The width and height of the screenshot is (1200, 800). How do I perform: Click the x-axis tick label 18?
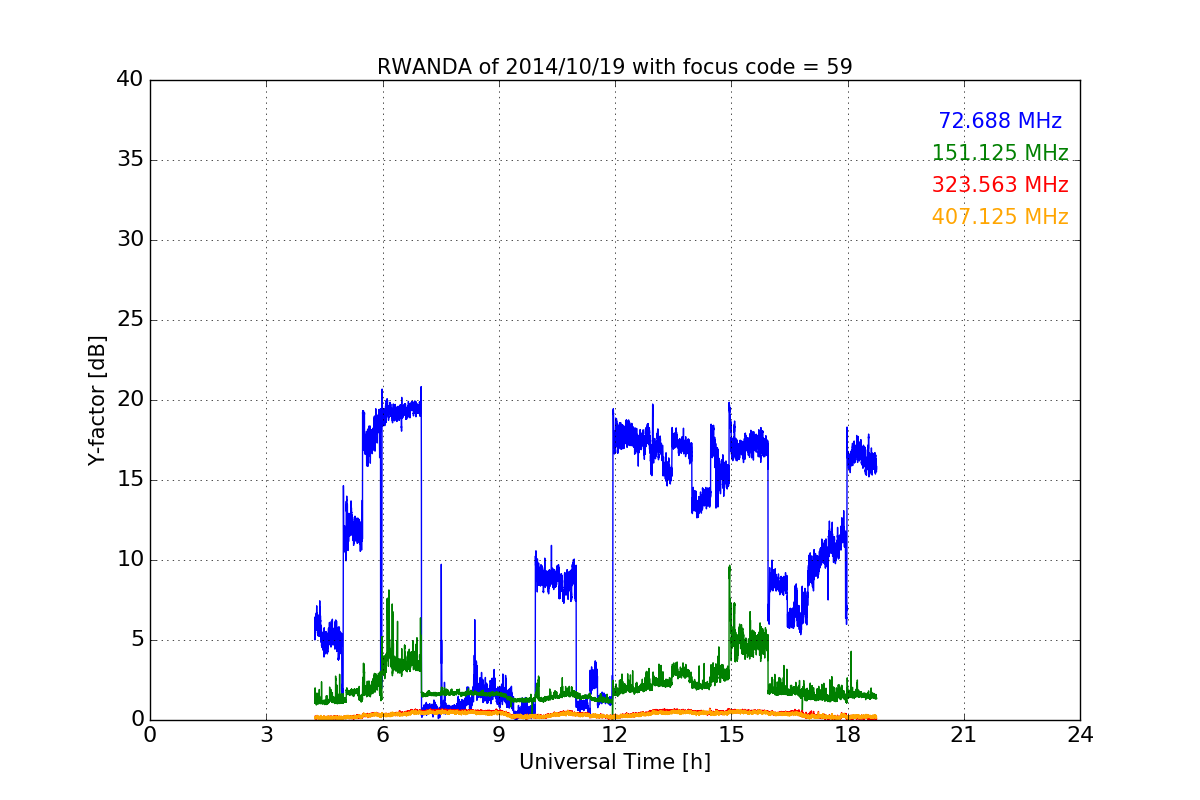point(847,735)
